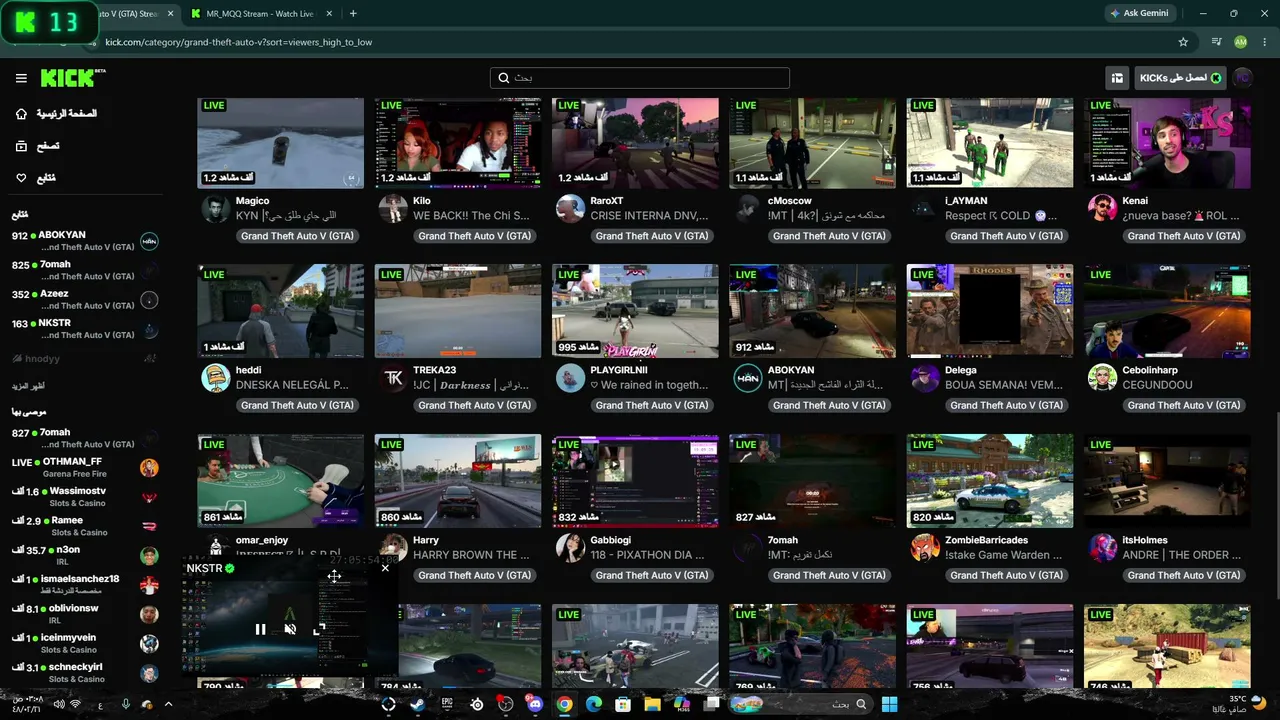Expand the NKSTR mini player to full view
This screenshot has width=1280, height=720.
[x=318, y=629]
